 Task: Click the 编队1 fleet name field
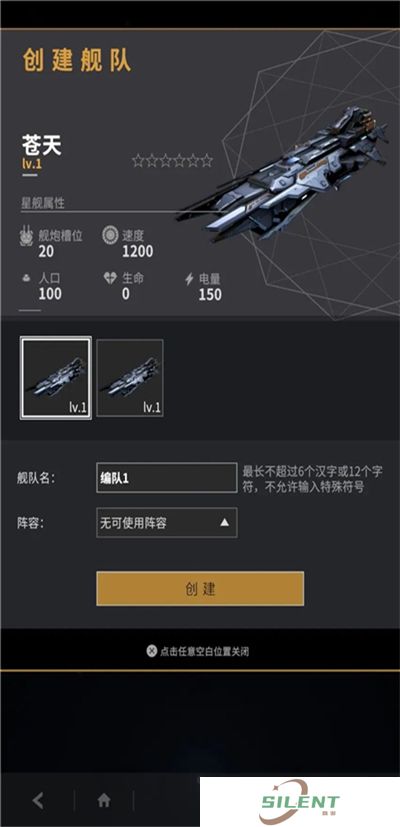click(x=167, y=478)
